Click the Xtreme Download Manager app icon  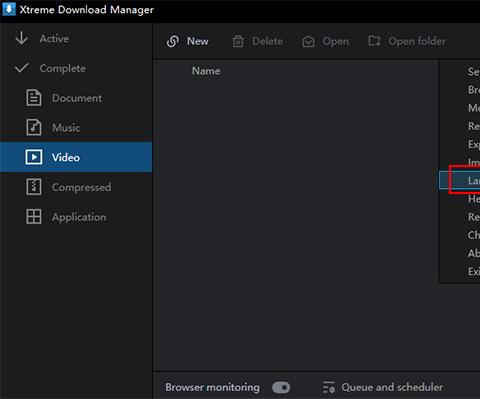pyautogui.click(x=9, y=9)
